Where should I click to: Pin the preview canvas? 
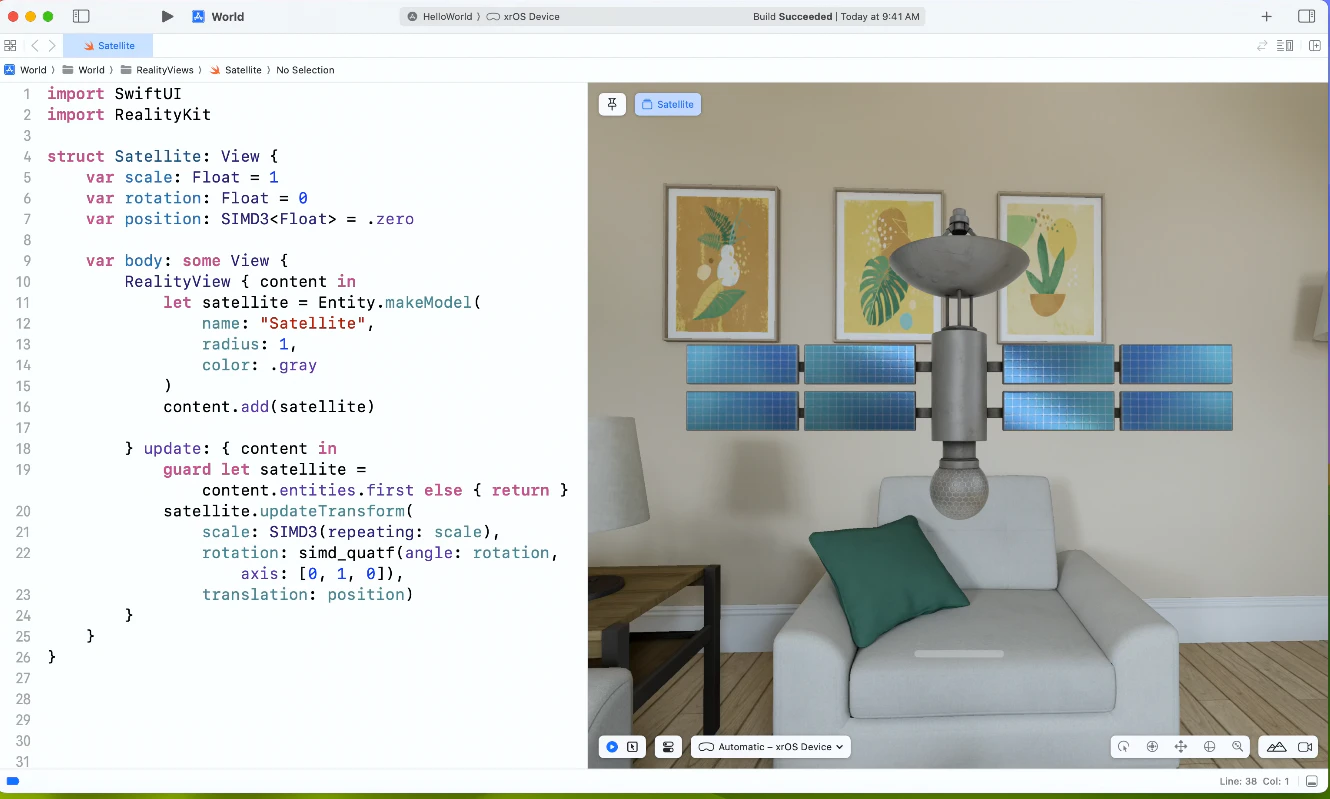612,104
